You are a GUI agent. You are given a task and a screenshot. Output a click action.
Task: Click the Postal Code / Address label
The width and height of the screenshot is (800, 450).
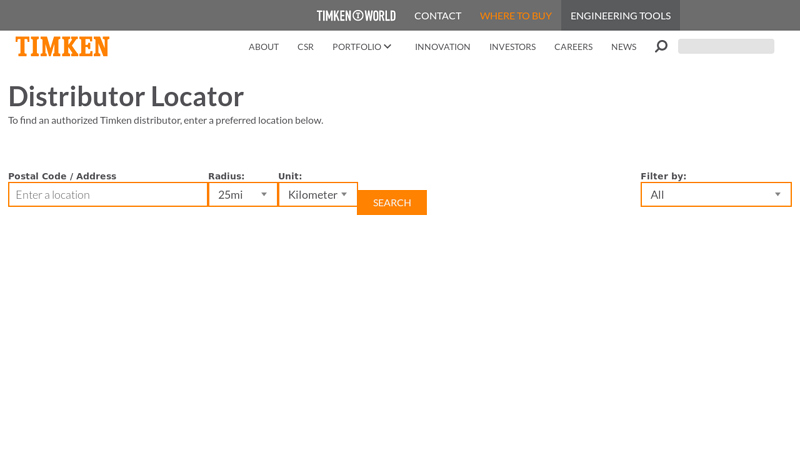click(62, 176)
